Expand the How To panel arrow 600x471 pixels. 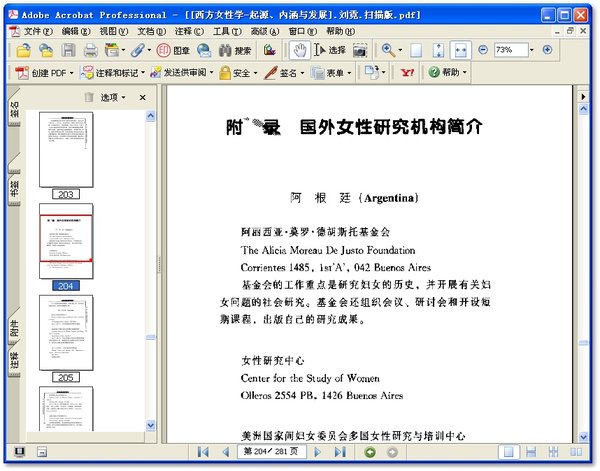(x=583, y=96)
